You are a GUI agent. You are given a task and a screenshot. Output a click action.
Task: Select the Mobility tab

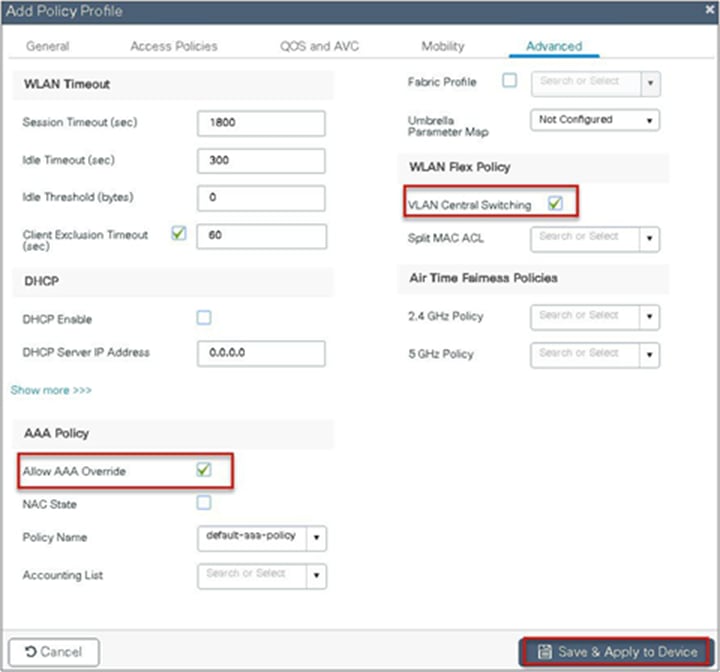[x=443, y=46]
